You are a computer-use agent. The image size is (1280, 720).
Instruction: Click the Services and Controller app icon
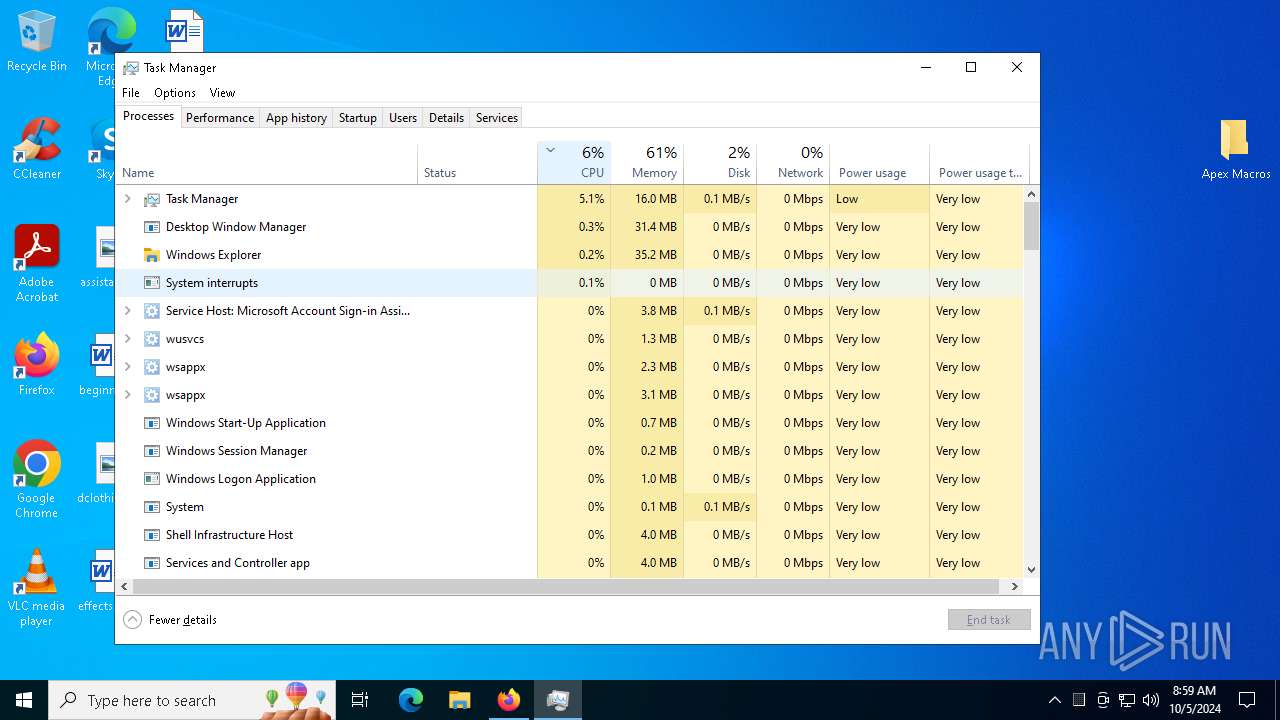point(152,563)
